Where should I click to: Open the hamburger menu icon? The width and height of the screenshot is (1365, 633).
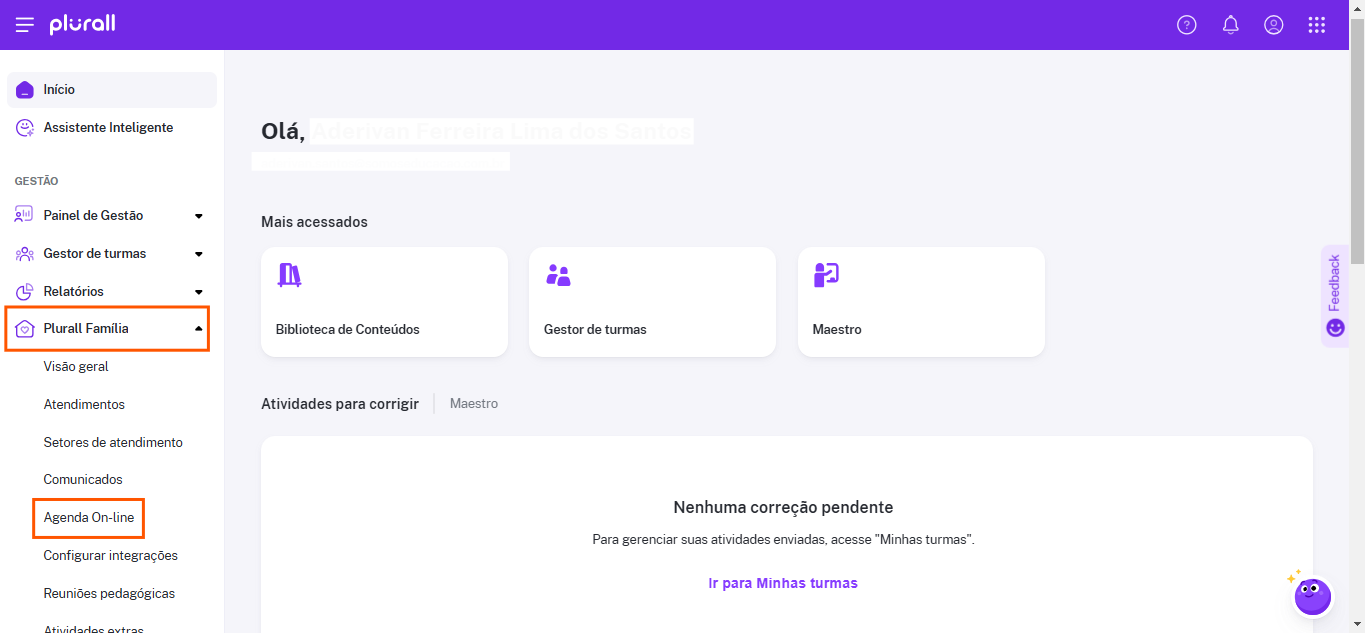[x=25, y=25]
